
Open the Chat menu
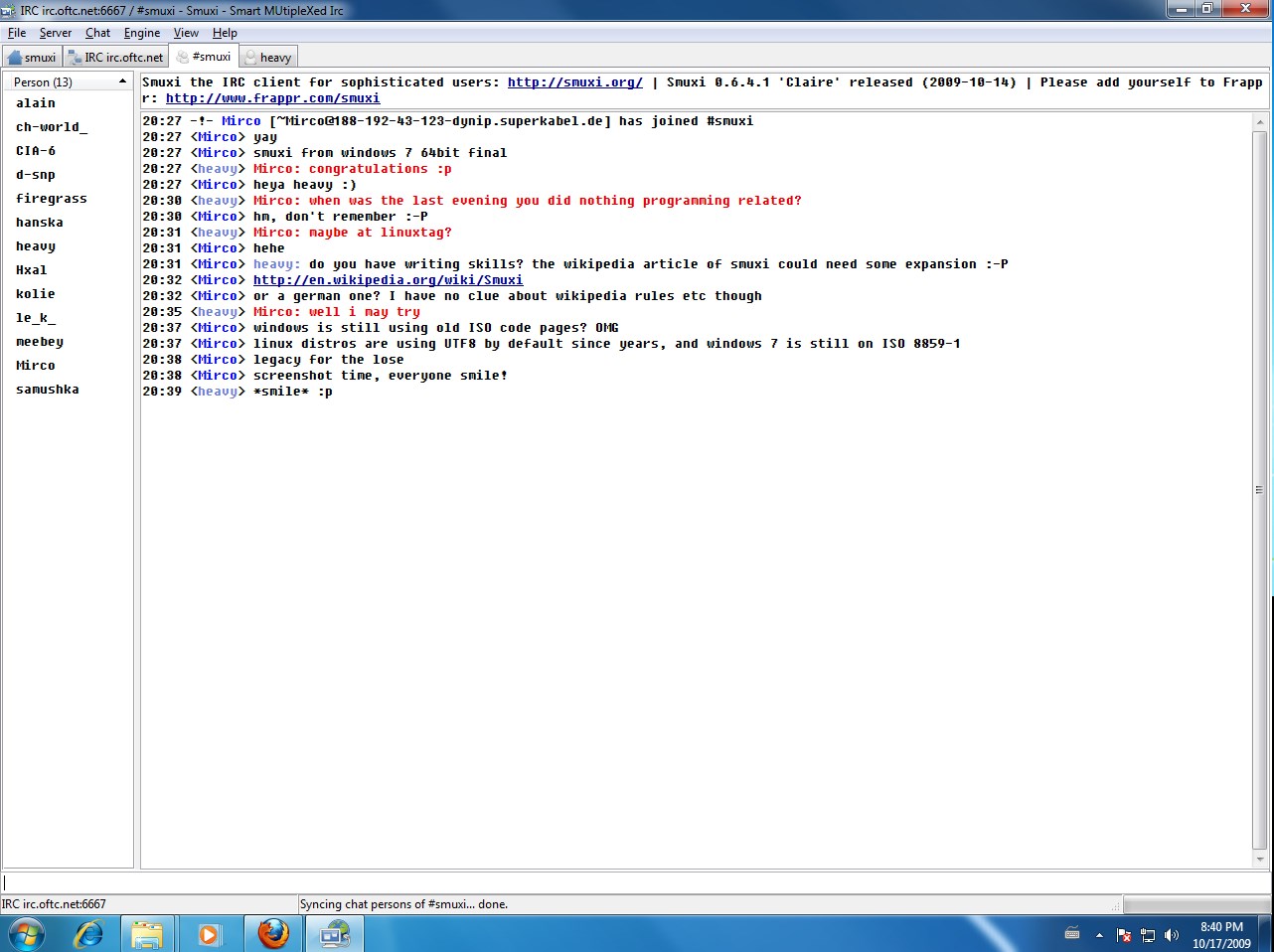(x=97, y=33)
